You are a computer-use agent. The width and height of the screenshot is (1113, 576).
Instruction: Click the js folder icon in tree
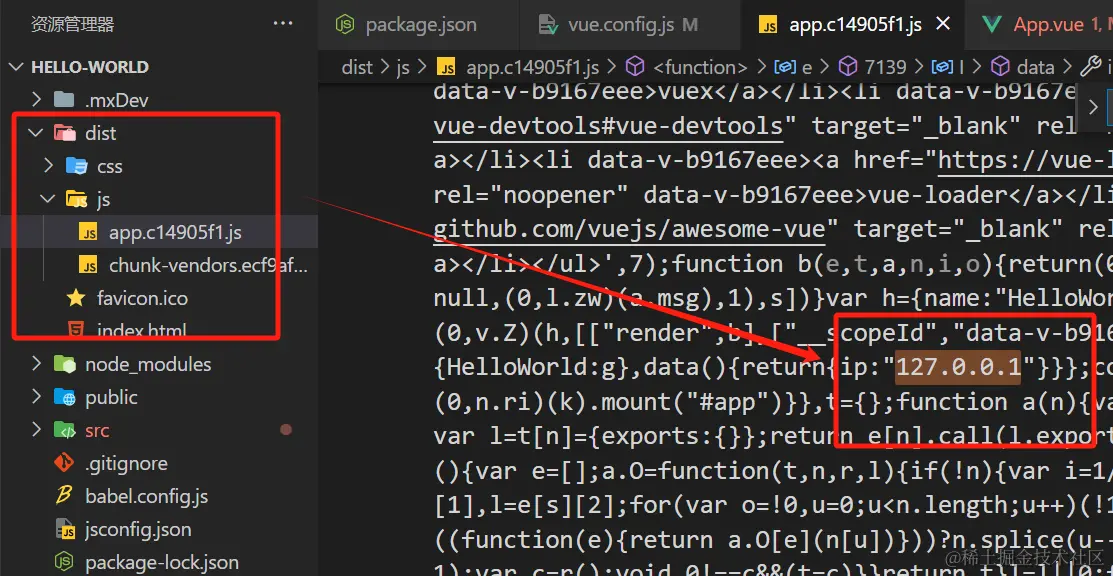(76, 199)
